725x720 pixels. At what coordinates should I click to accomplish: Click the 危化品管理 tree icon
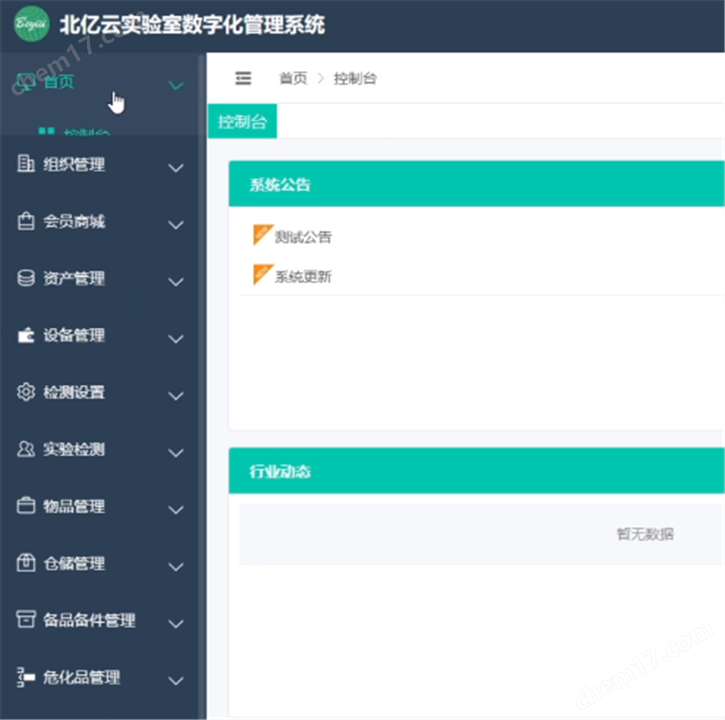(x=26, y=677)
